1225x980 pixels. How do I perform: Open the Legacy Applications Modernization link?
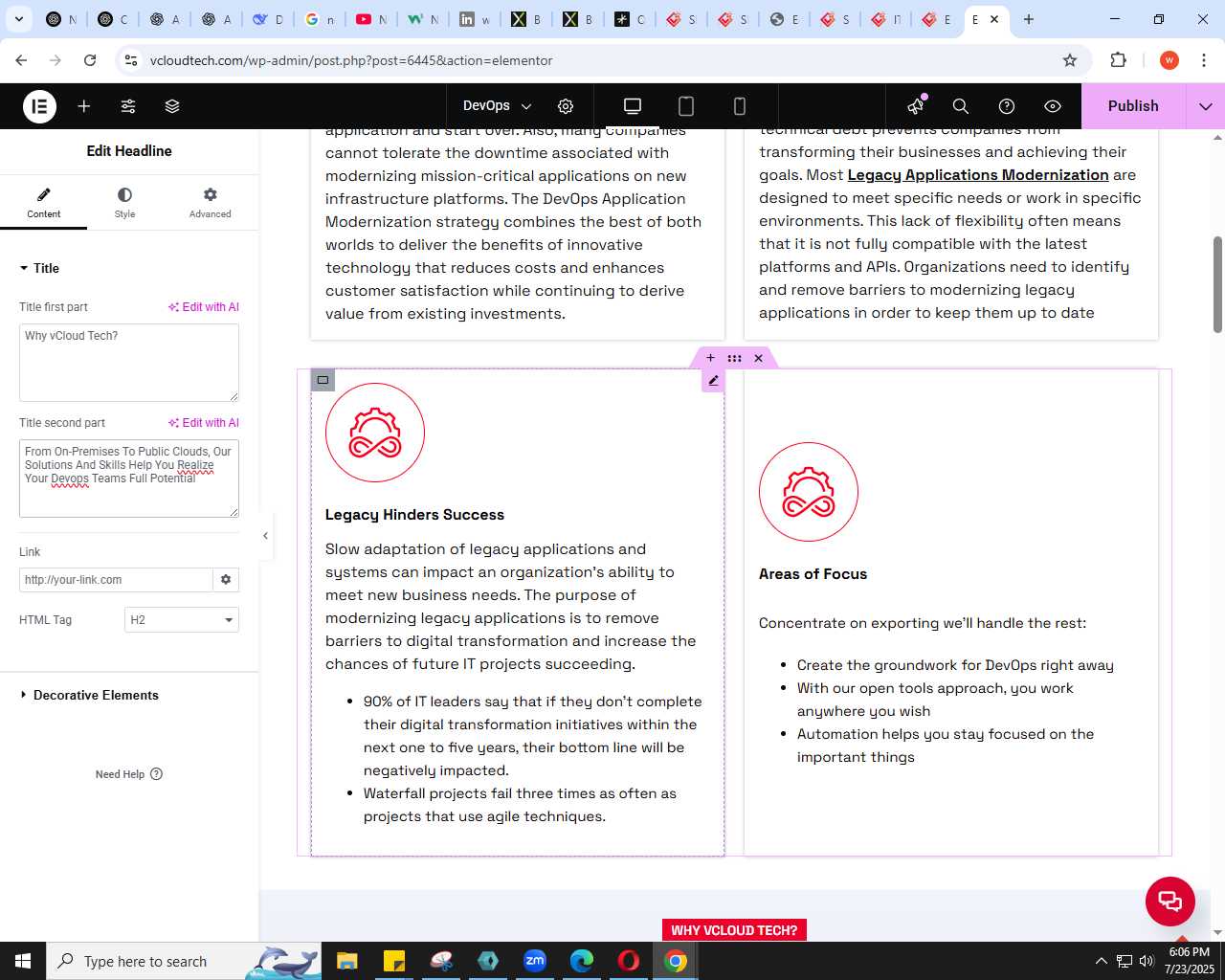(x=978, y=175)
